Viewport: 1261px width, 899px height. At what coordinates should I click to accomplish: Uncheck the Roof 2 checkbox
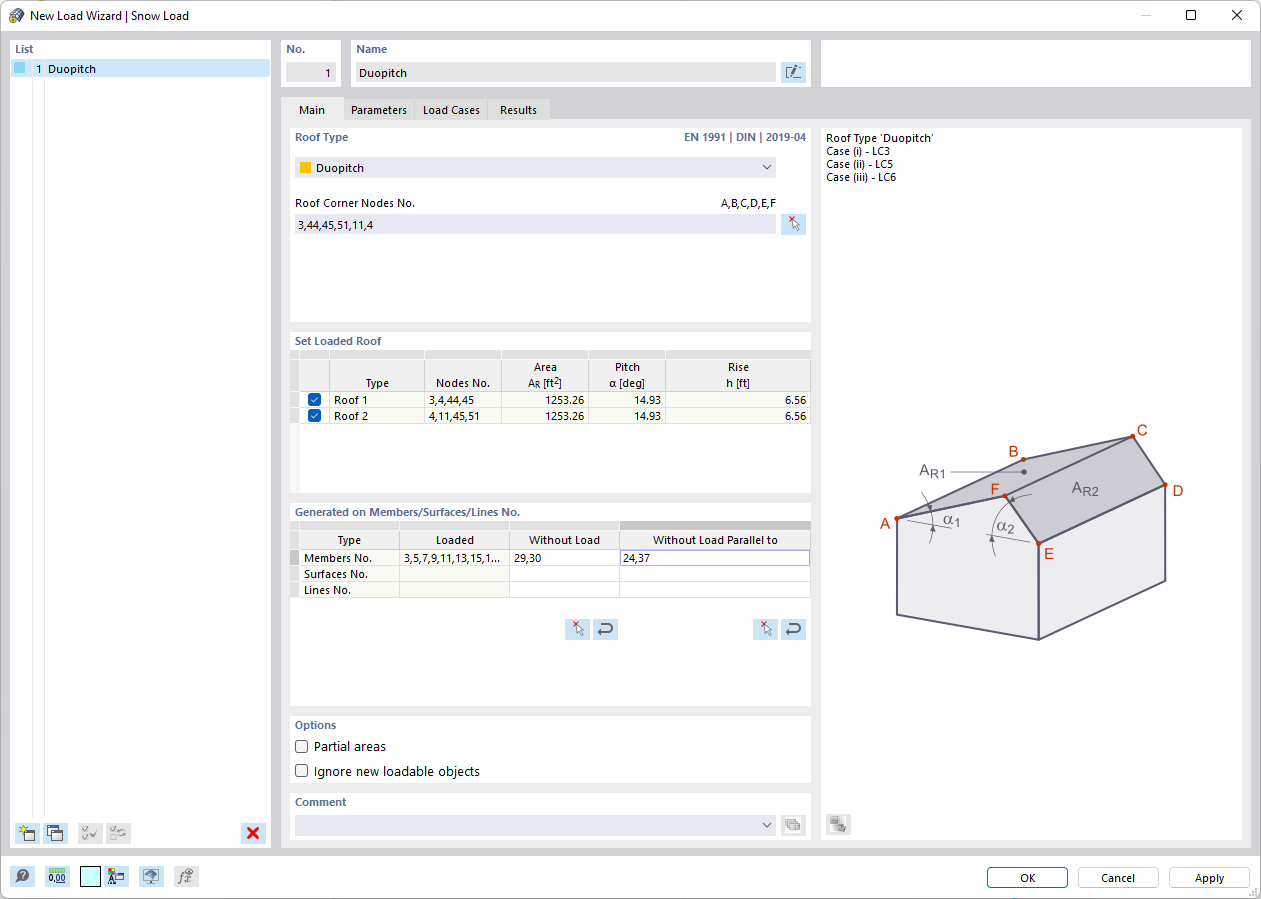click(314, 416)
